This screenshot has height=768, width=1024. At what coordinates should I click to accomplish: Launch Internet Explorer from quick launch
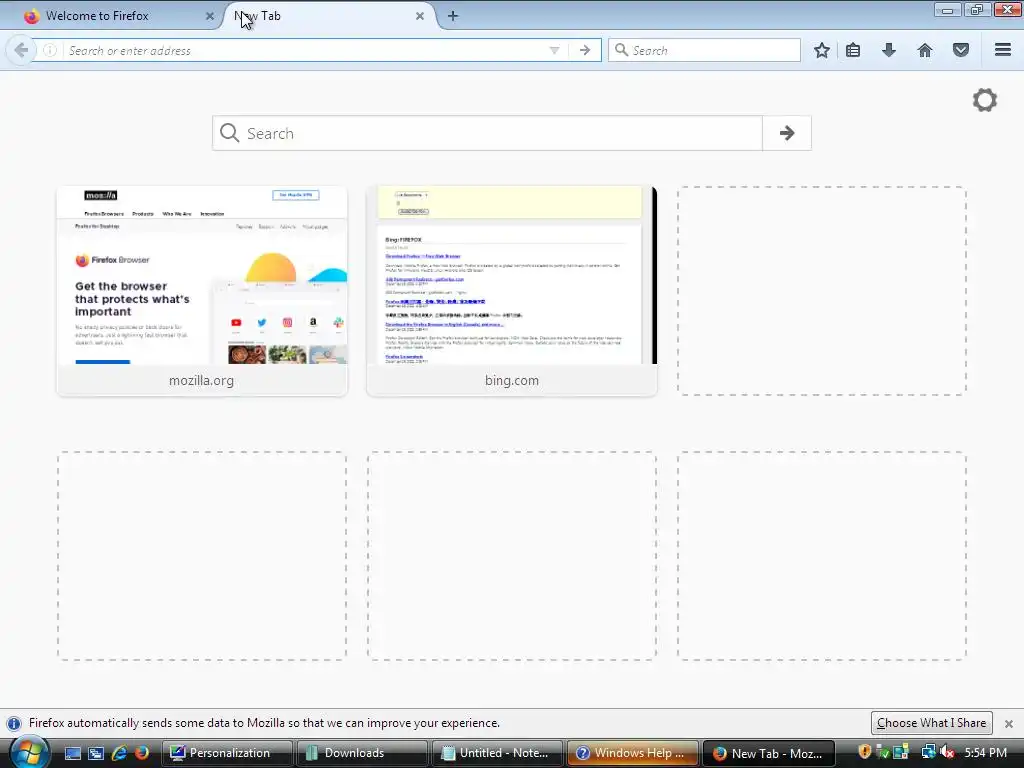pyautogui.click(x=119, y=753)
